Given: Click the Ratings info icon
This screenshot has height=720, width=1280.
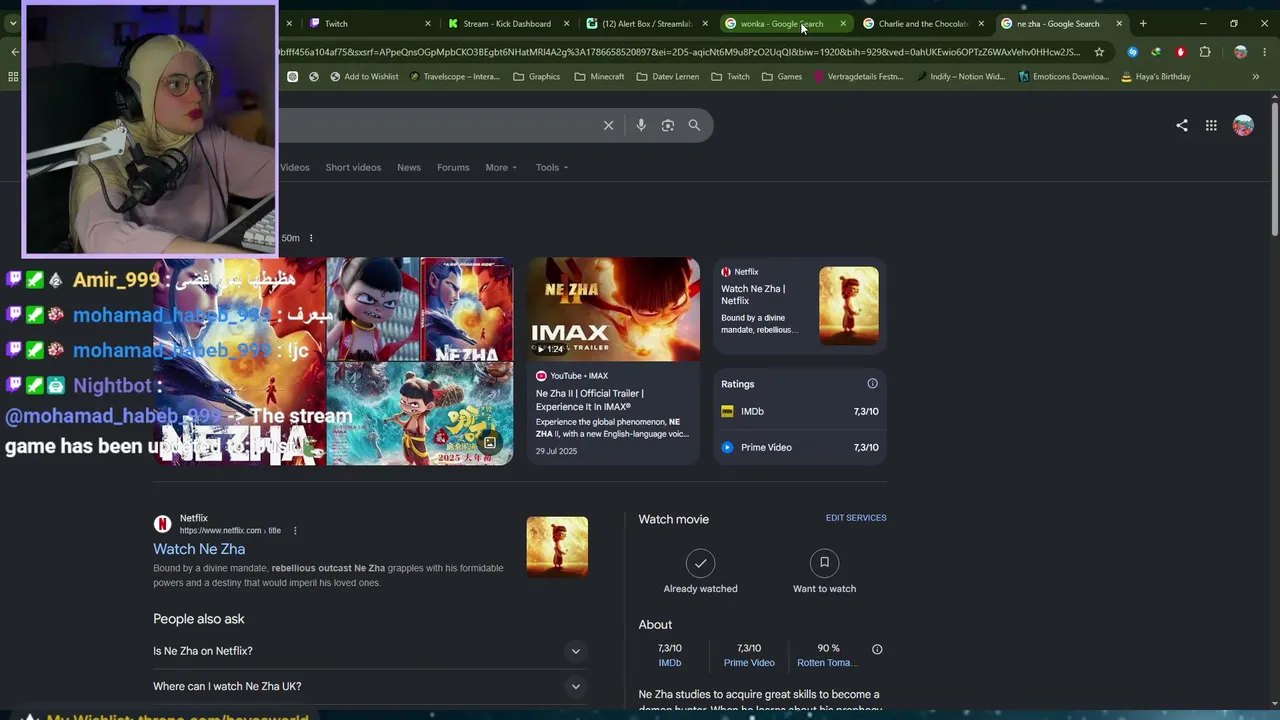Looking at the screenshot, I should 872,384.
